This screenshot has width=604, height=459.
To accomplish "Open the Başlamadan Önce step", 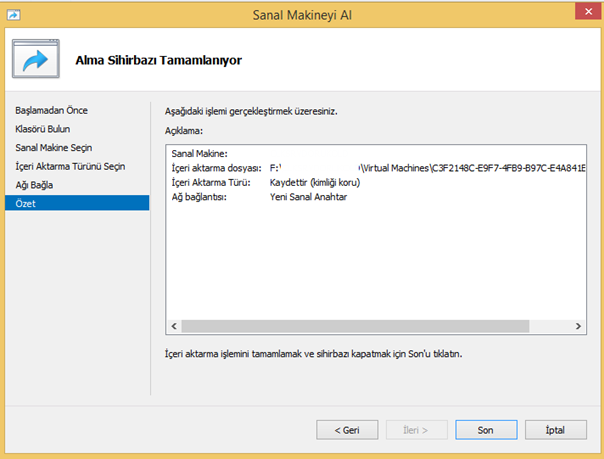I will [51, 111].
